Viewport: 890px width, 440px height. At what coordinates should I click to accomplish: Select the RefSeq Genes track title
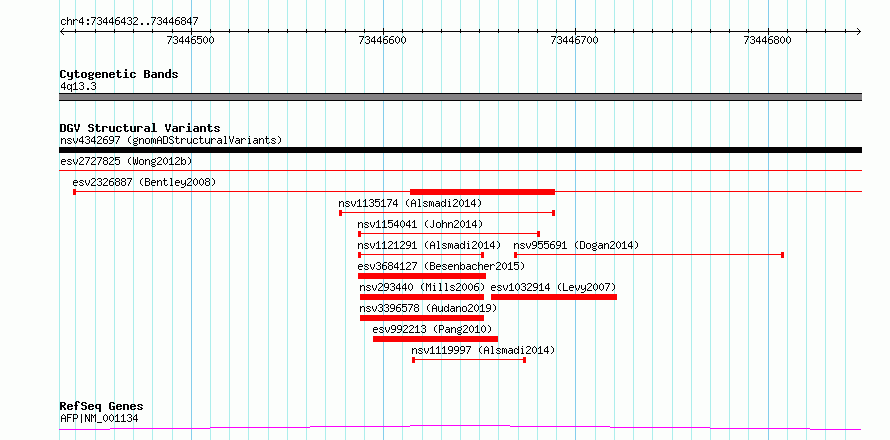pyautogui.click(x=102, y=407)
